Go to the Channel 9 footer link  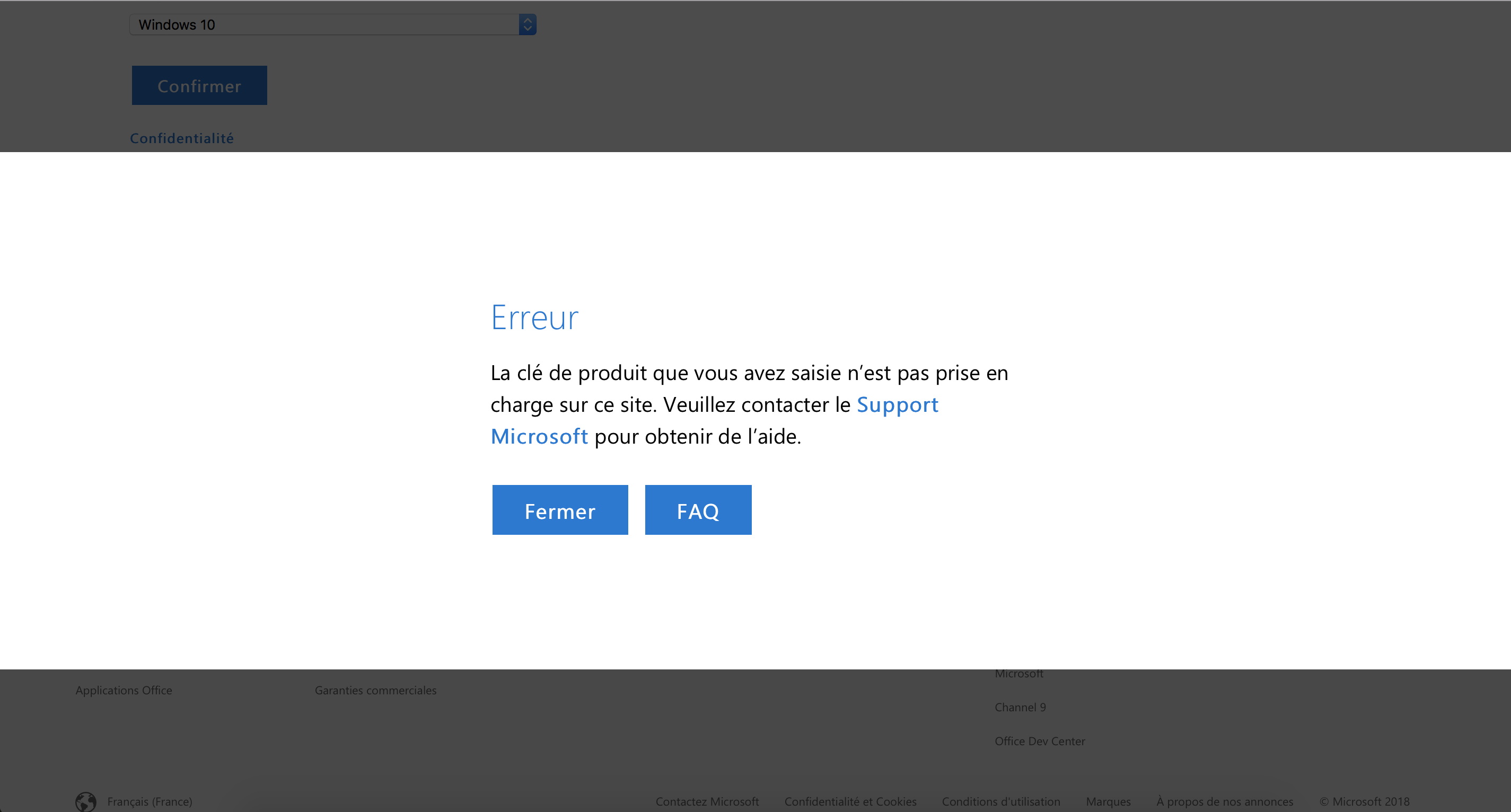coord(1020,707)
